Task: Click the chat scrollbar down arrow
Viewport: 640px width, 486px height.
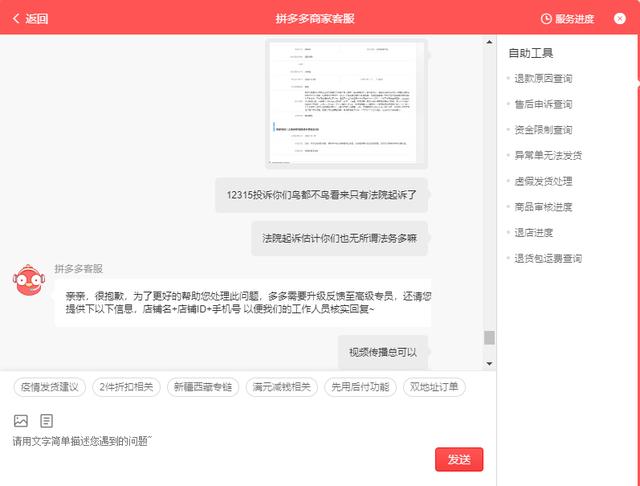Action: pos(489,365)
